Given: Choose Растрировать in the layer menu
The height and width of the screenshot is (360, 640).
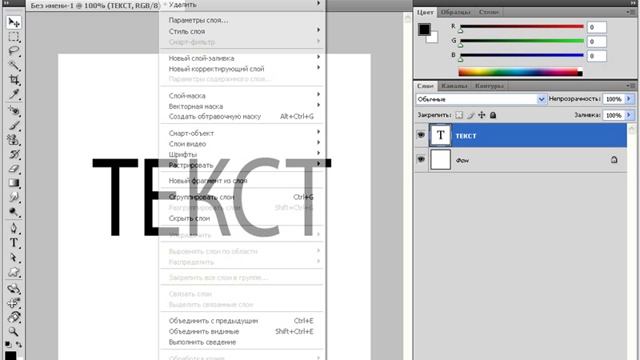Looking at the screenshot, I should (244, 165).
